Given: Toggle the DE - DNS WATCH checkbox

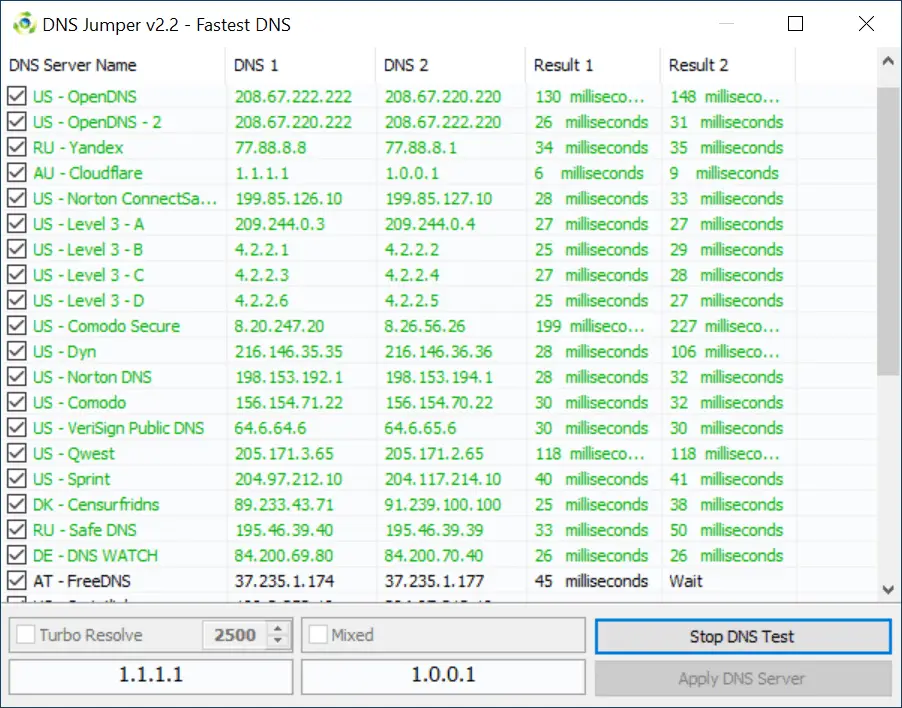Looking at the screenshot, I should [17, 555].
